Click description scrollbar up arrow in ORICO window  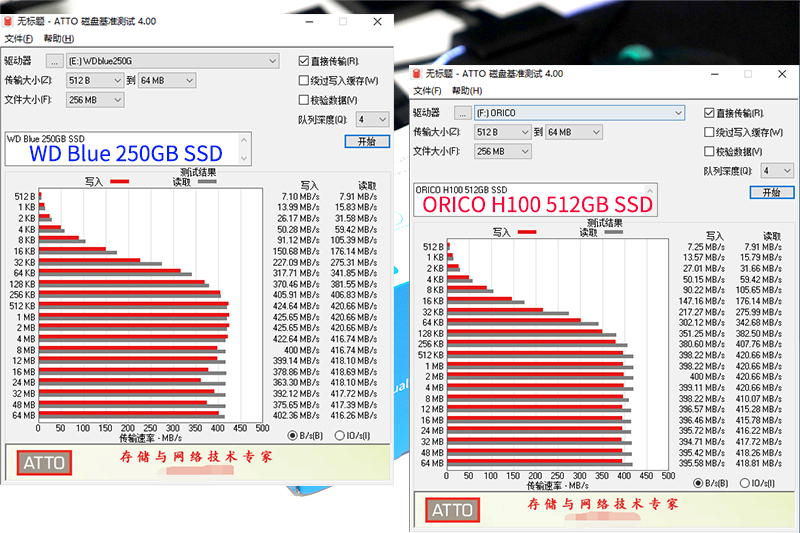tap(650, 191)
